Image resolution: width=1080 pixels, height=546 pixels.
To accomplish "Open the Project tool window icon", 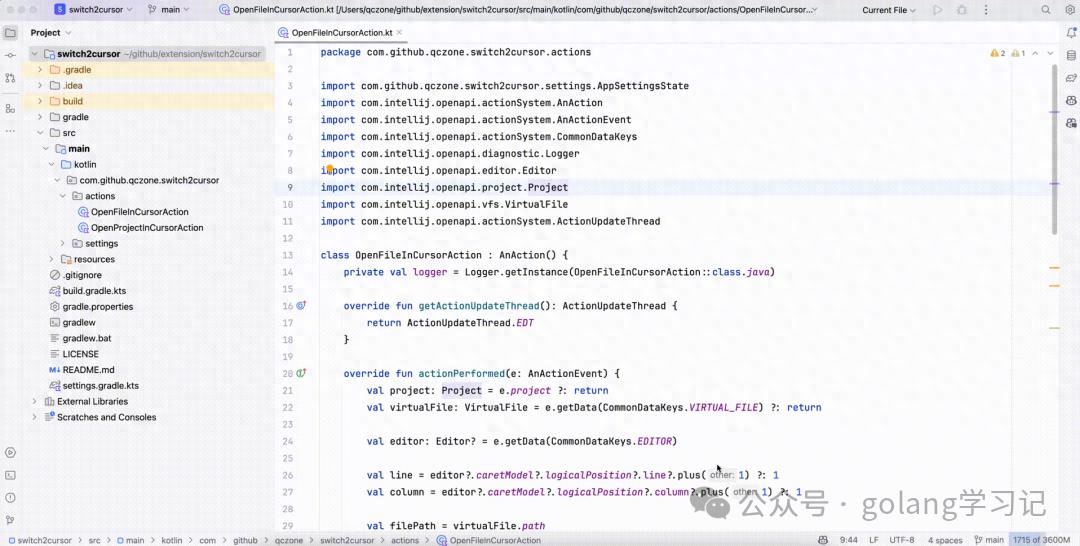I will pyautogui.click(x=10, y=32).
